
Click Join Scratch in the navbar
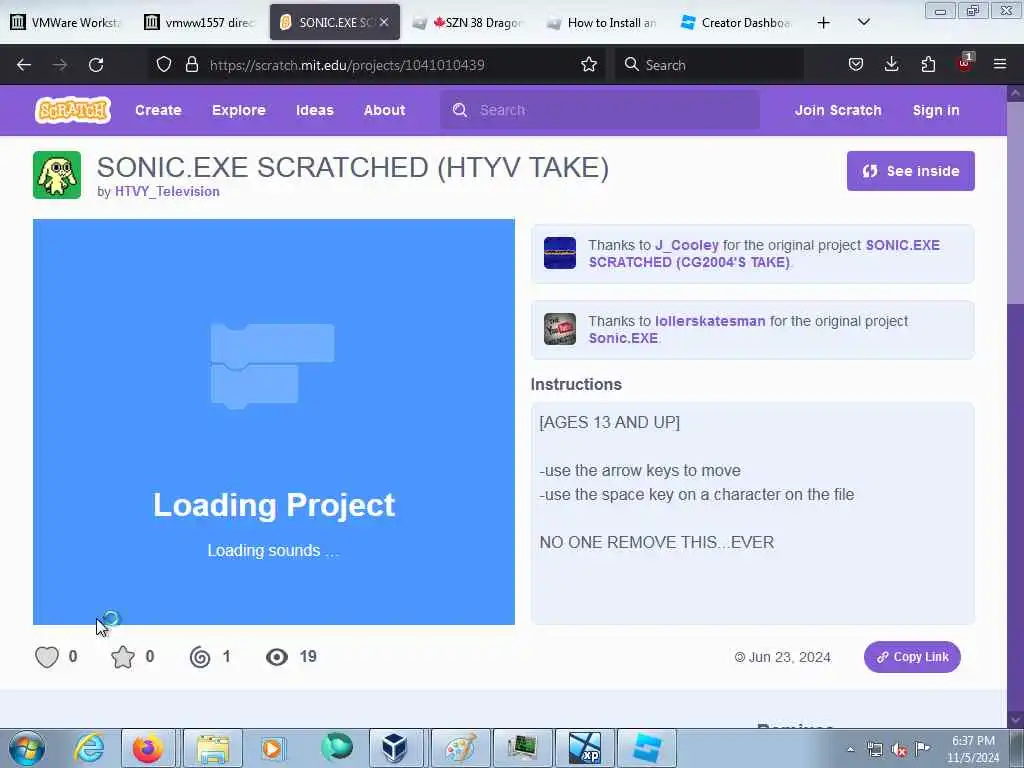(x=838, y=110)
